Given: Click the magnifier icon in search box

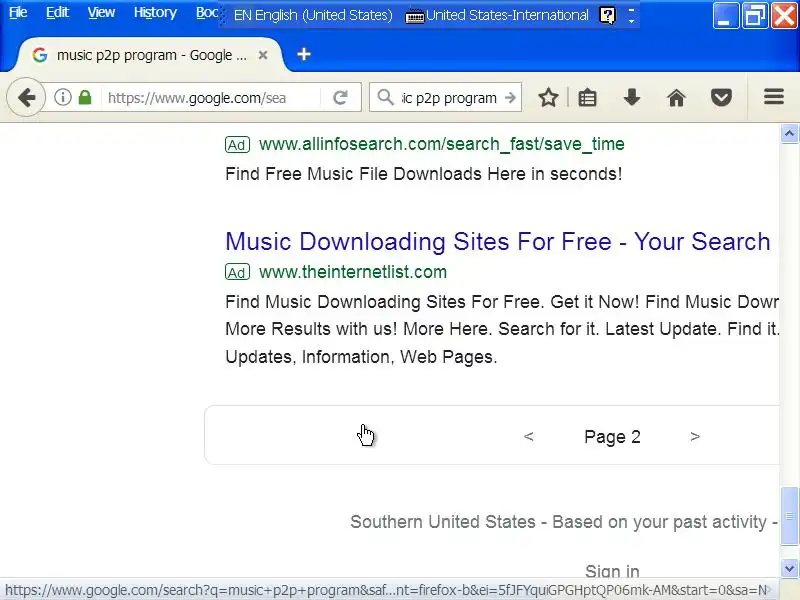Looking at the screenshot, I should click(x=385, y=97).
